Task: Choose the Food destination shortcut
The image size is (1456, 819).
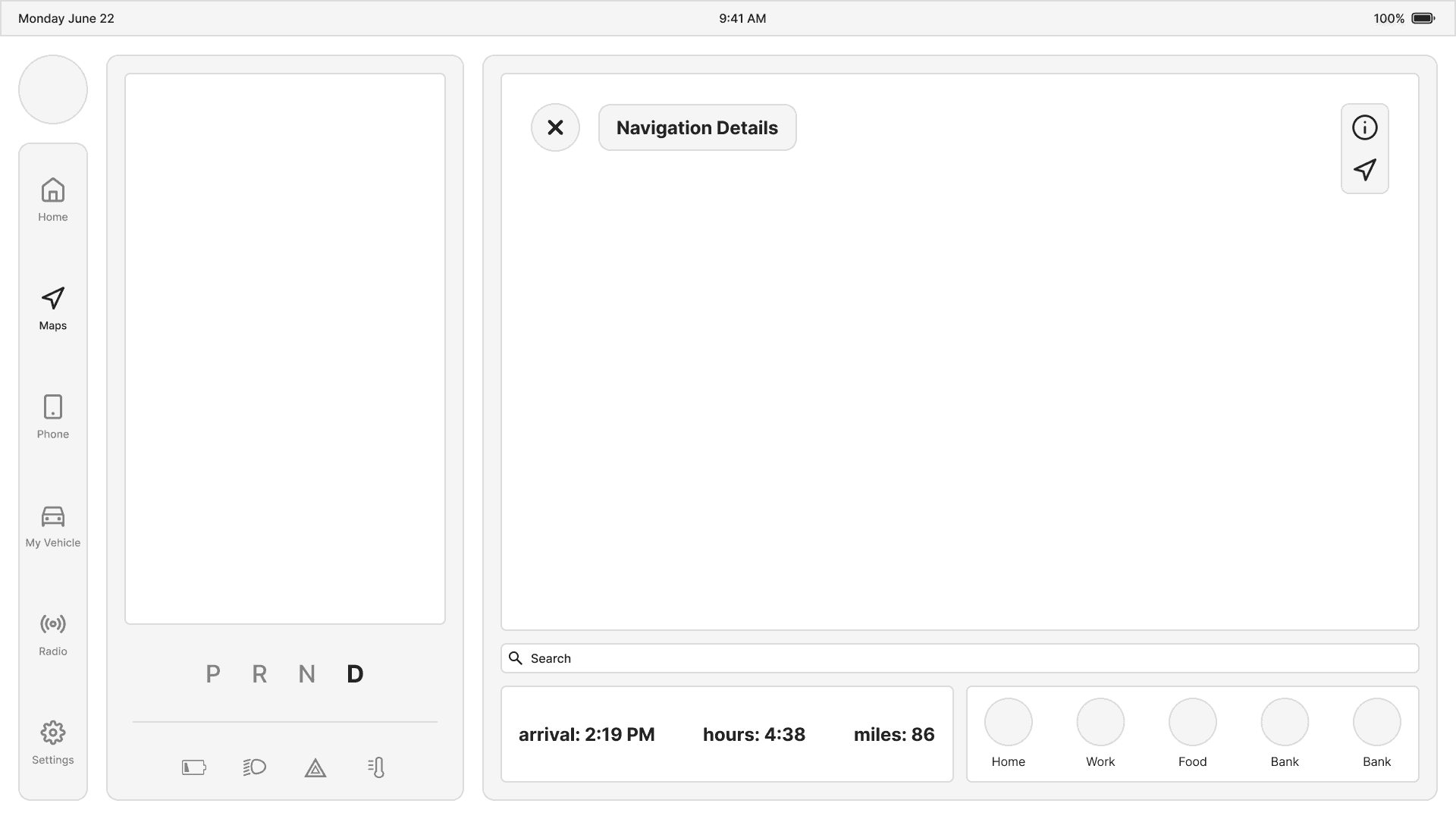Action: point(1192,722)
